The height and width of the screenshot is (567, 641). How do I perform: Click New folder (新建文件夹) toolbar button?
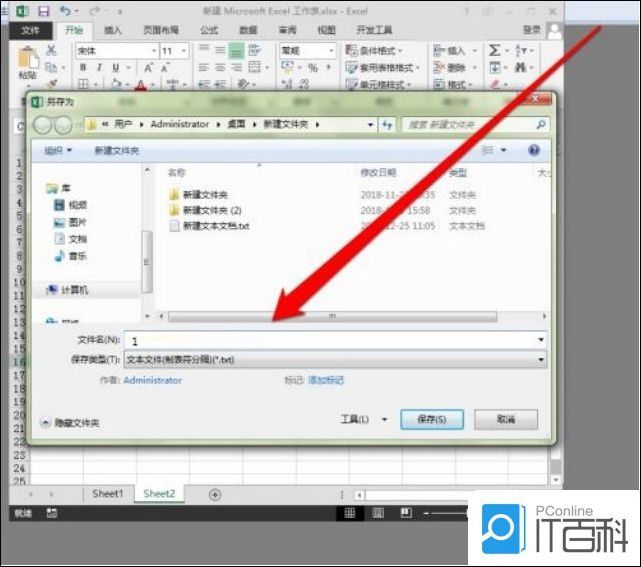point(117,150)
